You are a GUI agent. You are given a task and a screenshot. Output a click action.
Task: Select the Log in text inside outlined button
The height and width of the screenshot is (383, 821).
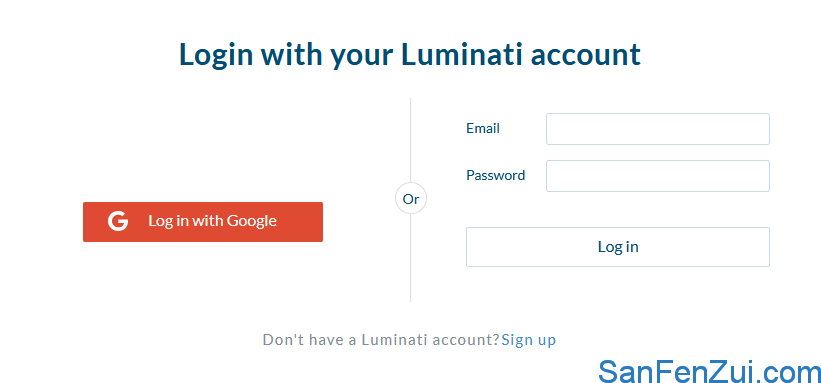[618, 247]
